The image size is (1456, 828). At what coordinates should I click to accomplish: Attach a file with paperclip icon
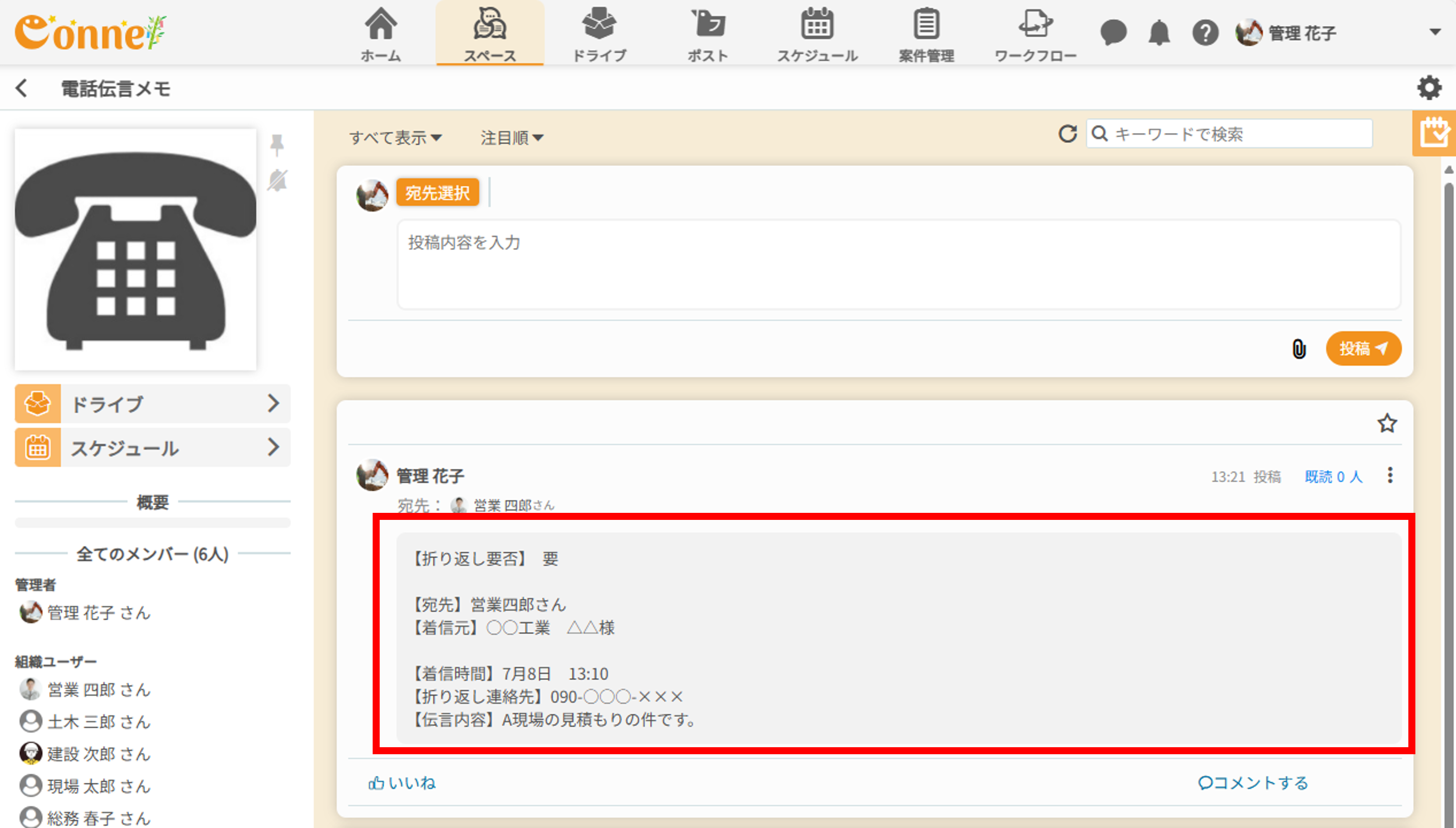[x=1299, y=349]
